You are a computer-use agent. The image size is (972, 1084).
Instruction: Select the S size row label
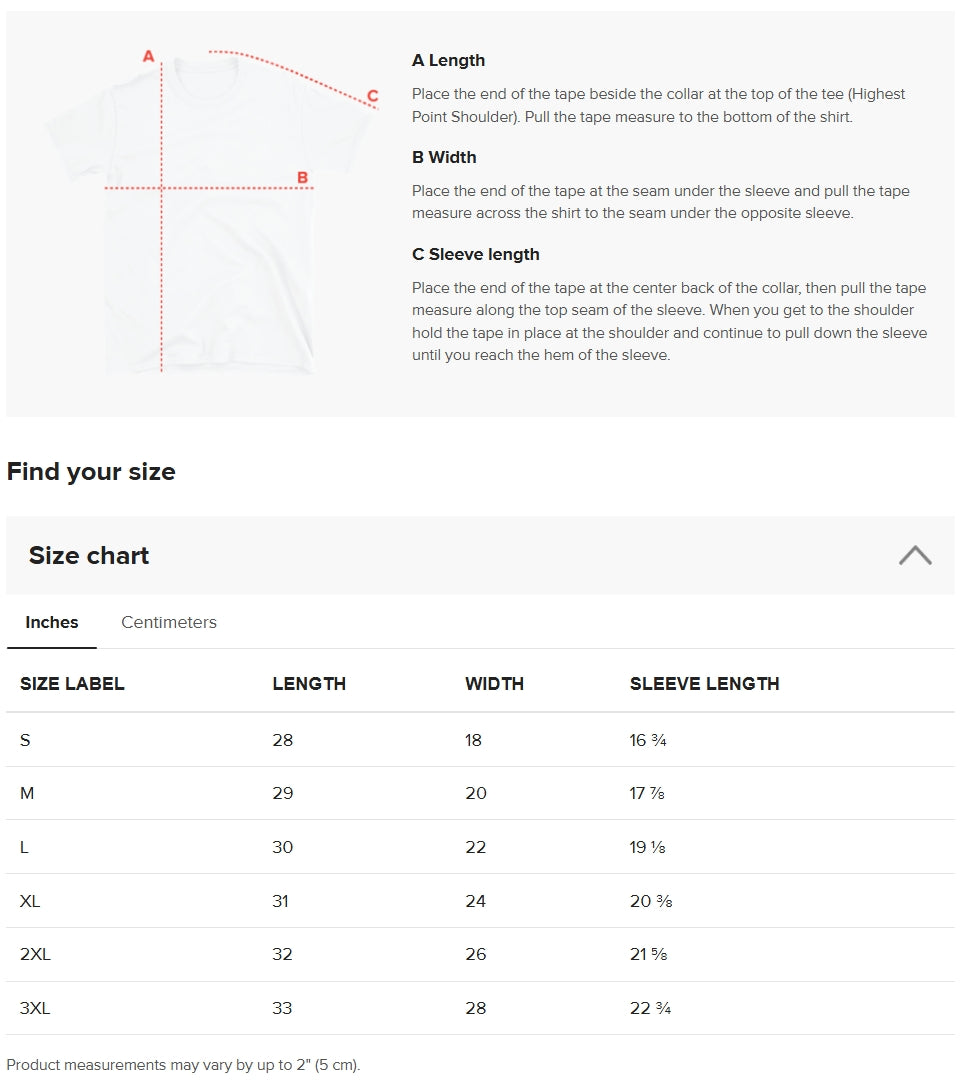pos(25,740)
